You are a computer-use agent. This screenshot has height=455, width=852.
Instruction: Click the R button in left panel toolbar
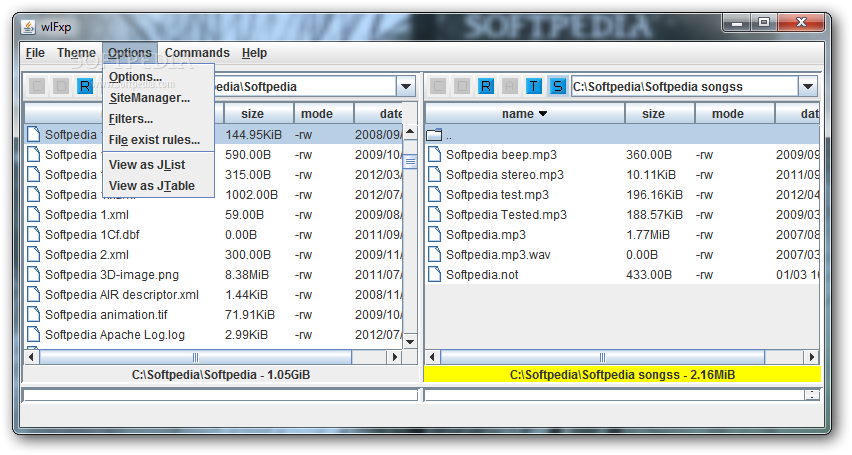(x=85, y=86)
